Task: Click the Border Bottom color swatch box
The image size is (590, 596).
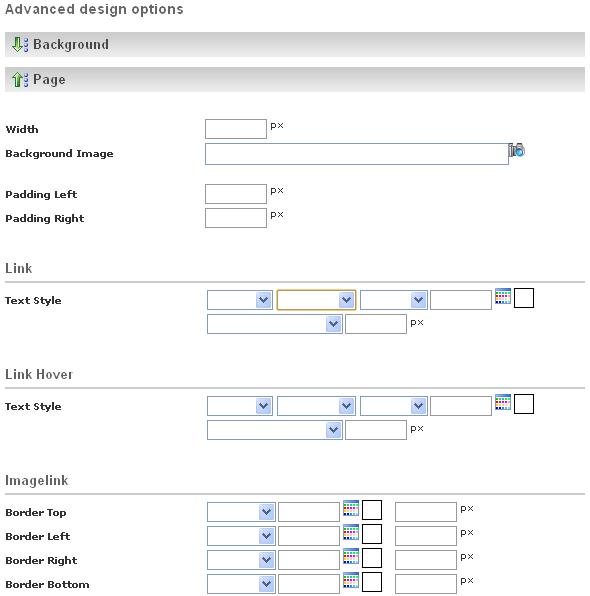Action: (372, 582)
